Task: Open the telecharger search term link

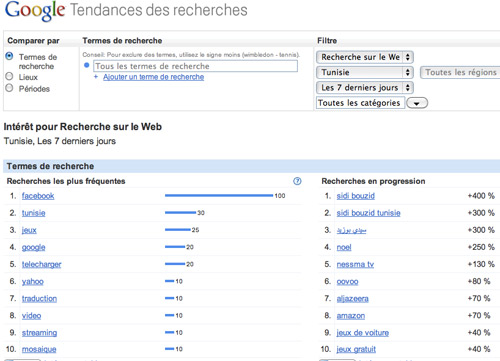Action: point(41,264)
